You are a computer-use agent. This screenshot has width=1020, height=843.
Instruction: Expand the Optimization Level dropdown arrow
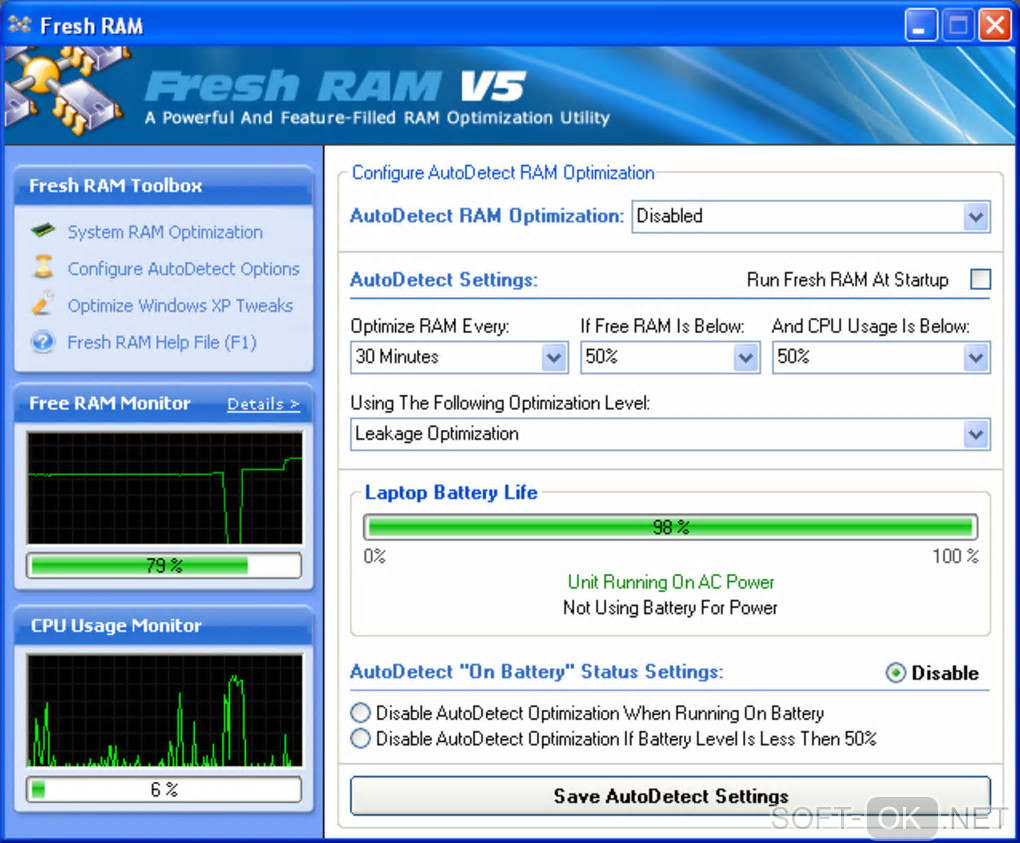(x=975, y=434)
